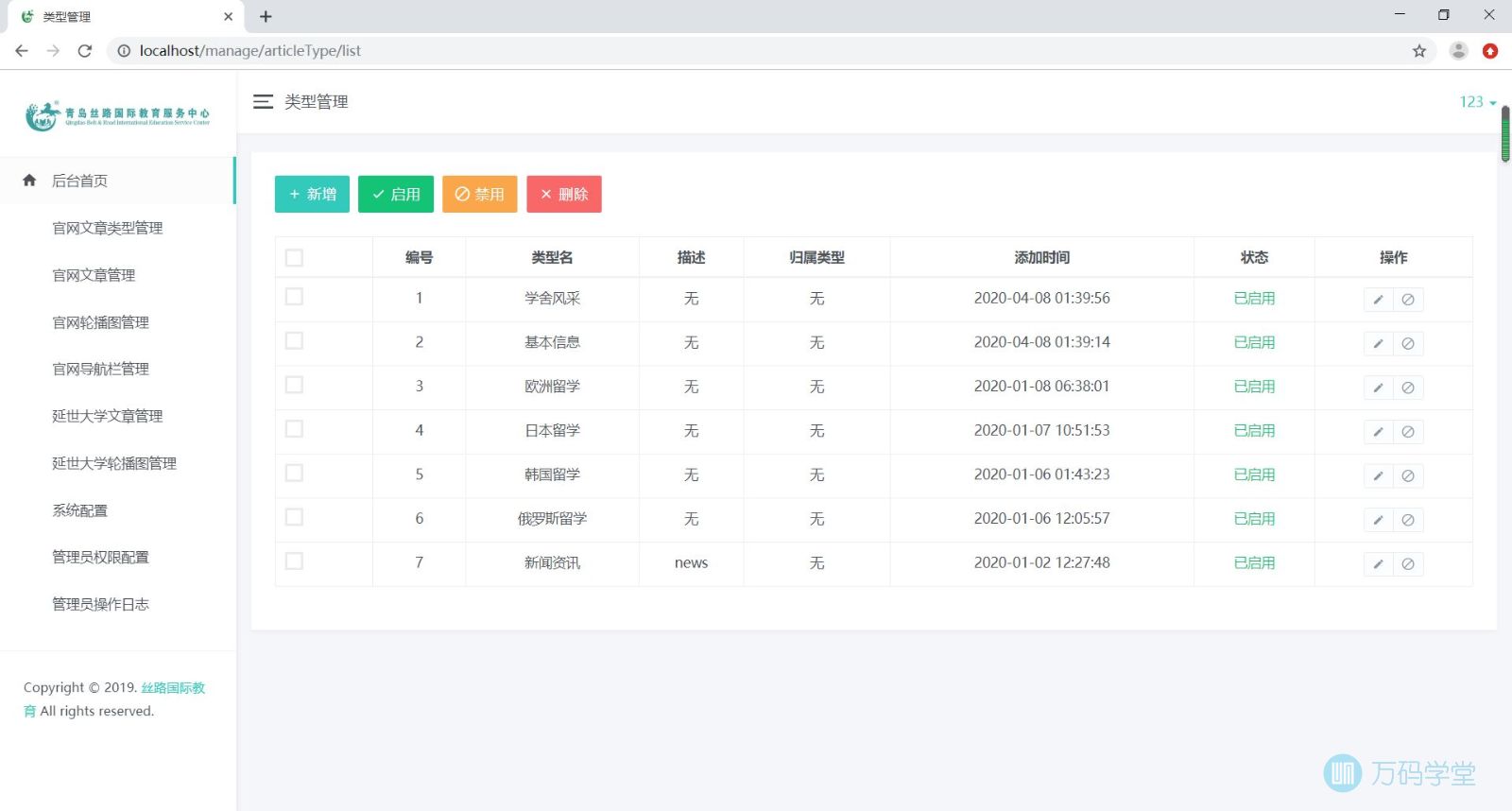Viewport: 1512px width, 811px height.
Task: Open 延世大学轮播图管理 menu item
Action: tap(114, 463)
